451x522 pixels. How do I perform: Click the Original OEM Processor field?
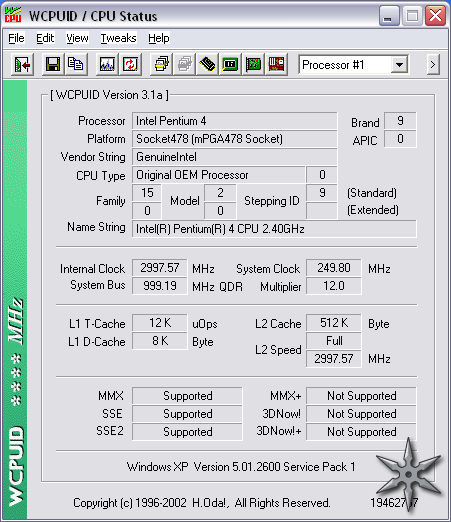click(x=219, y=175)
